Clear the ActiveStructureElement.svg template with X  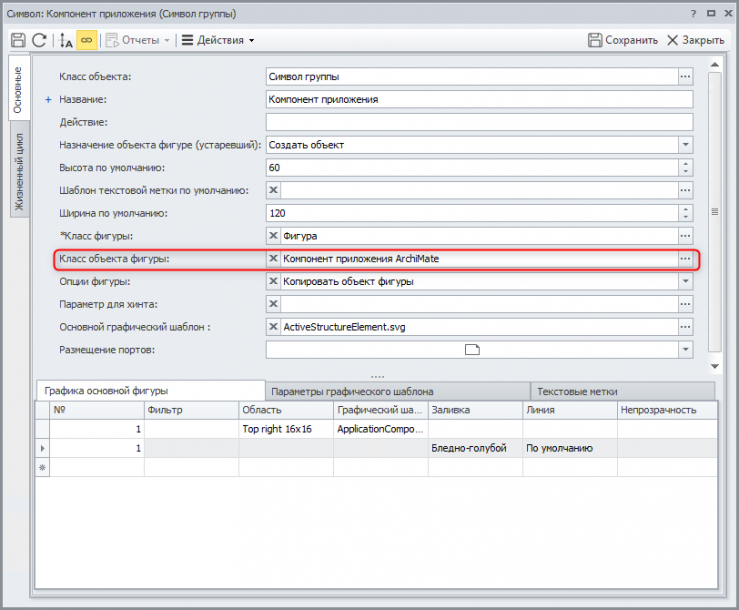coord(274,327)
